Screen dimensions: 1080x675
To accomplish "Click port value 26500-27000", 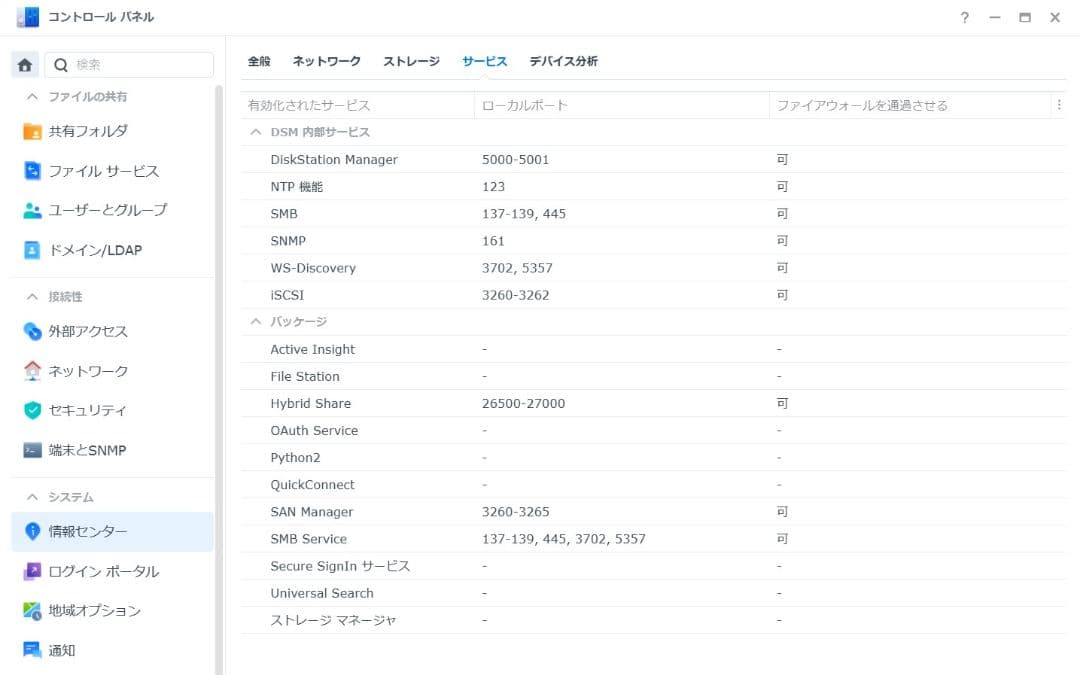I will tap(523, 403).
